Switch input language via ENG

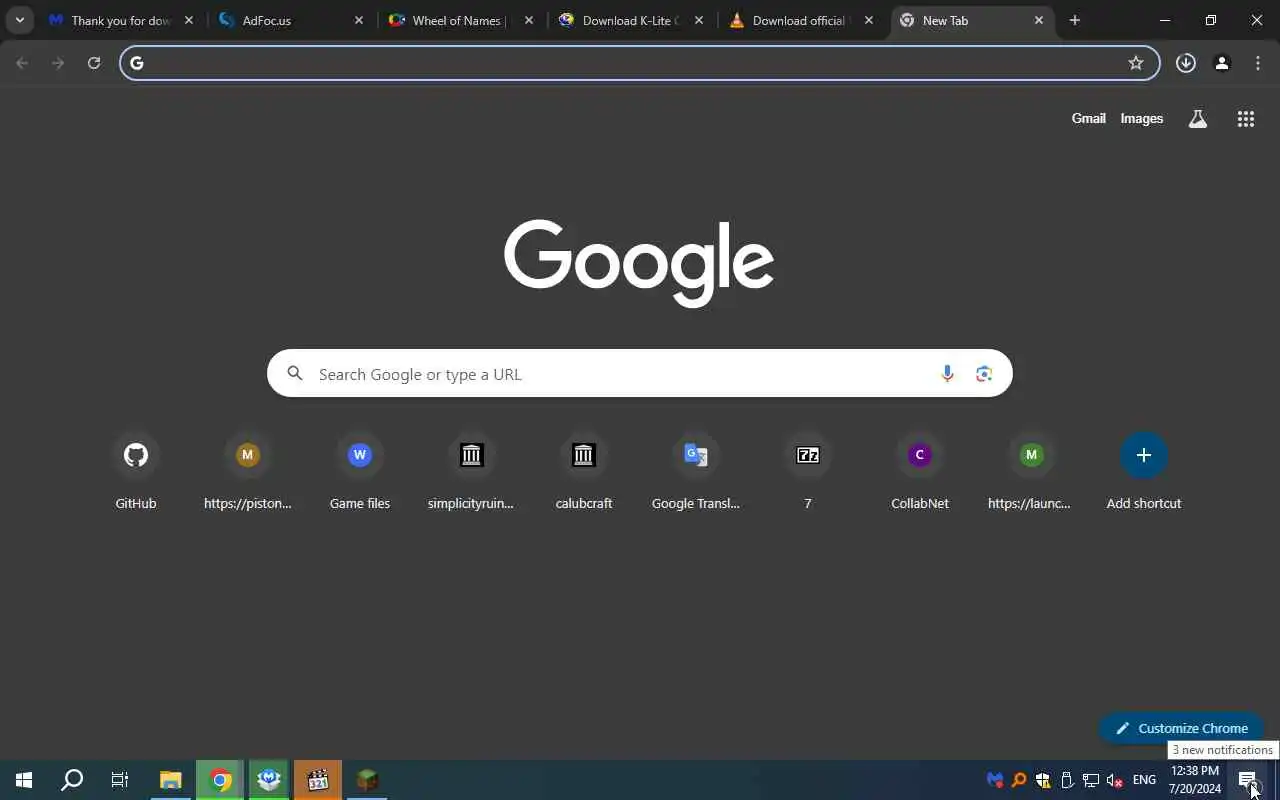tap(1144, 780)
